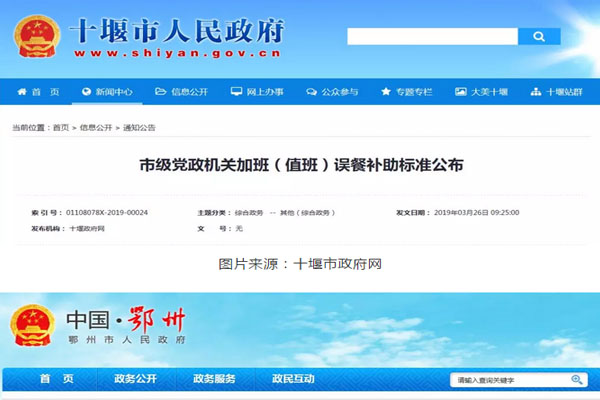Open 大美十堰 navigation item
Viewport: 600px width, 400px height.
[489, 92]
